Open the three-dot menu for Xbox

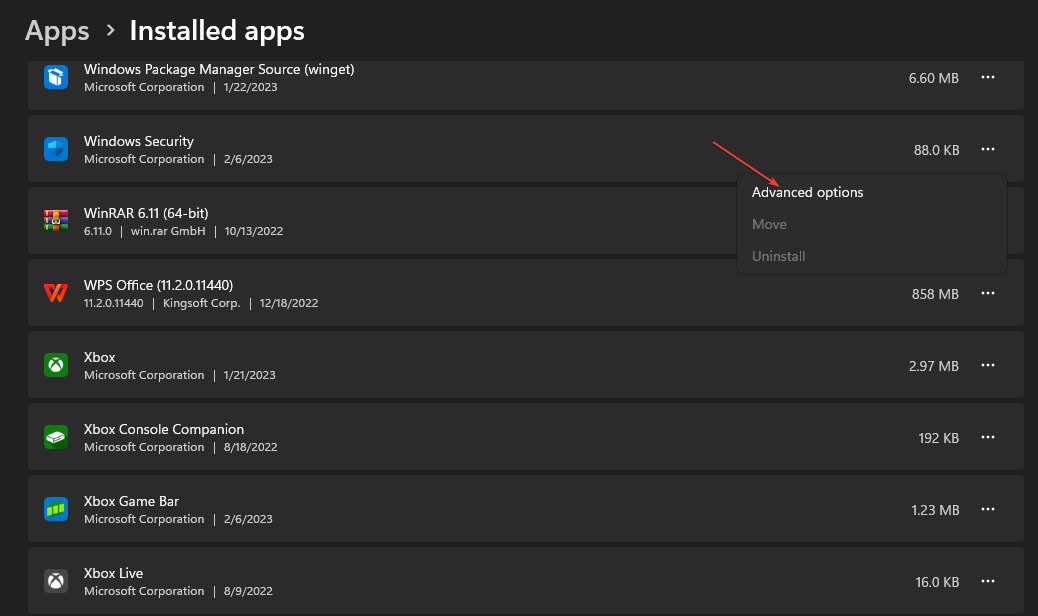[988, 365]
